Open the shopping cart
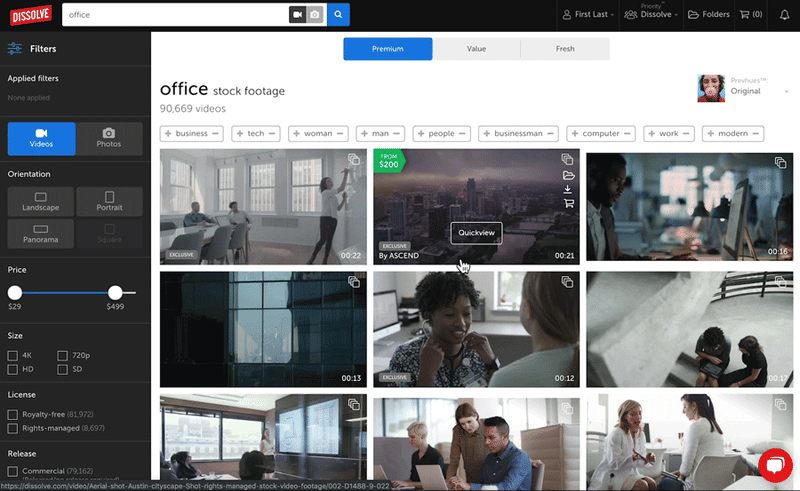800x491 pixels. tap(749, 14)
